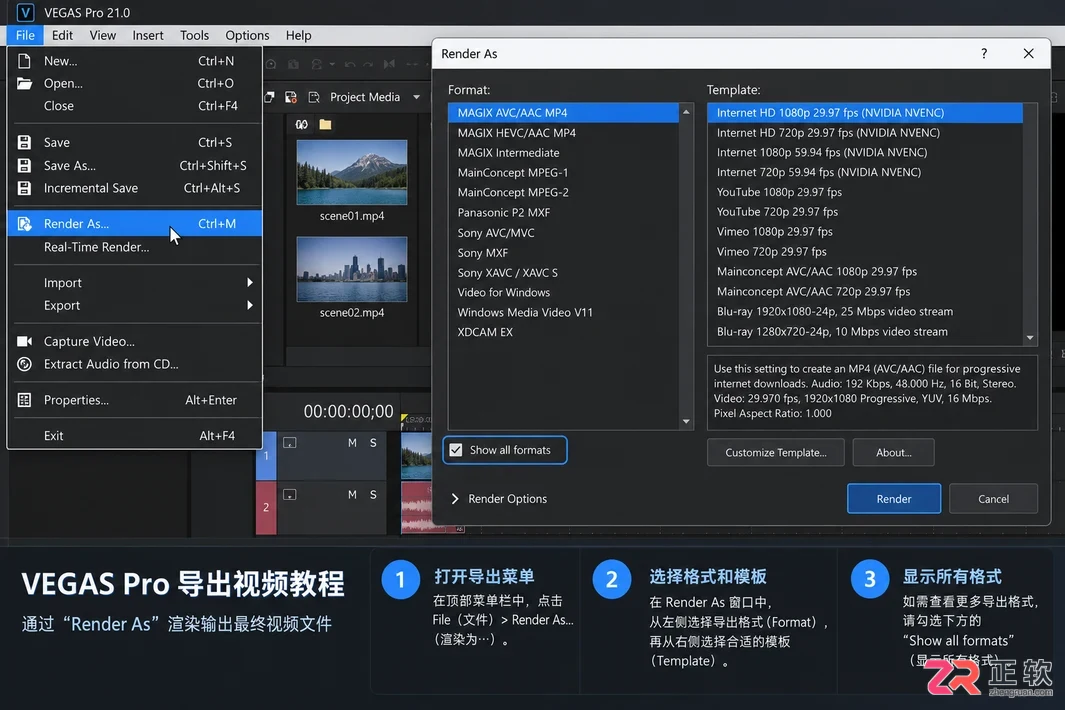Viewport: 1065px width, 710px height.
Task: Open the Options menu
Action: pos(247,35)
